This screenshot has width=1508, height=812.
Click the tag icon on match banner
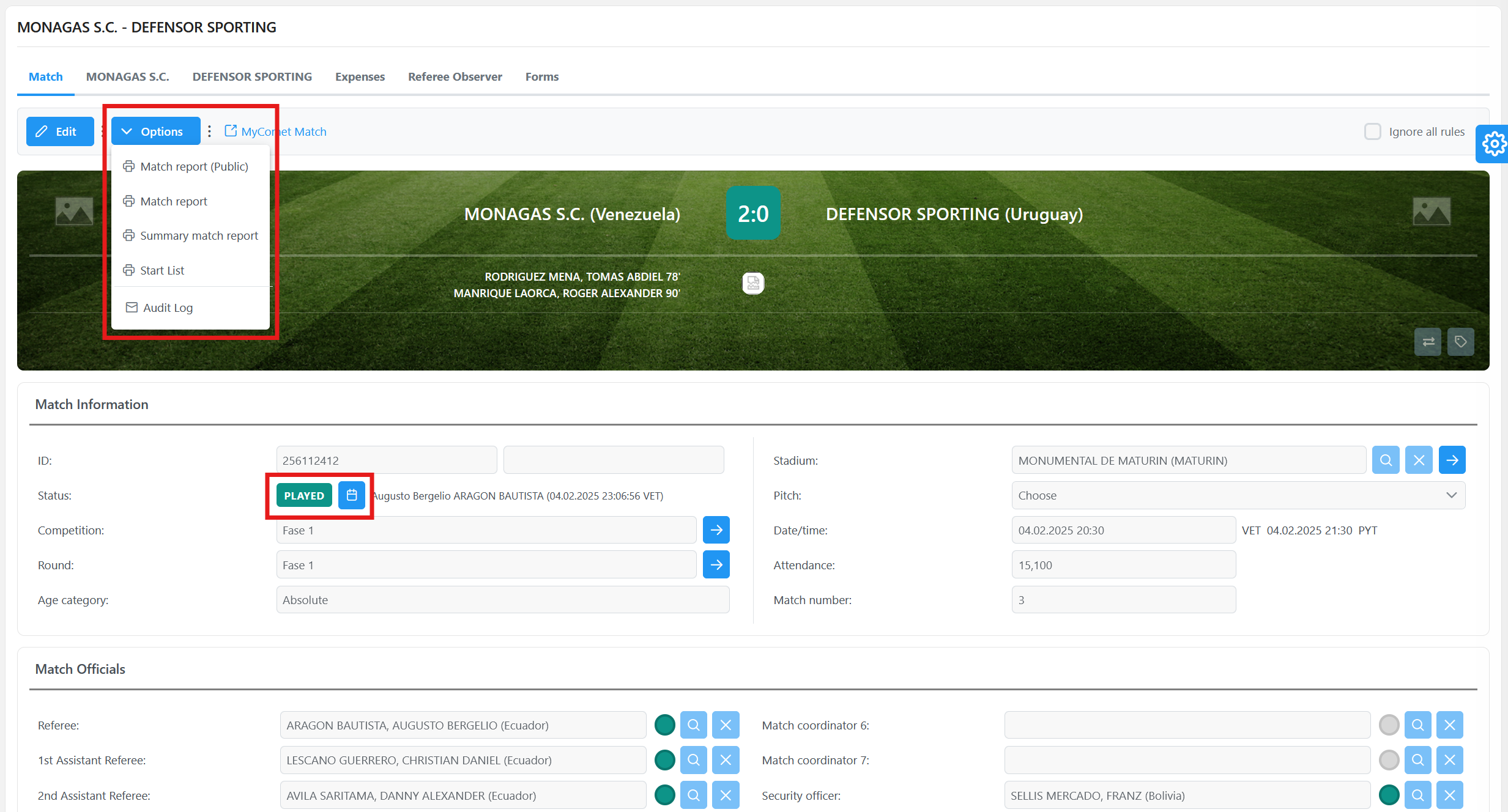[x=1461, y=342]
